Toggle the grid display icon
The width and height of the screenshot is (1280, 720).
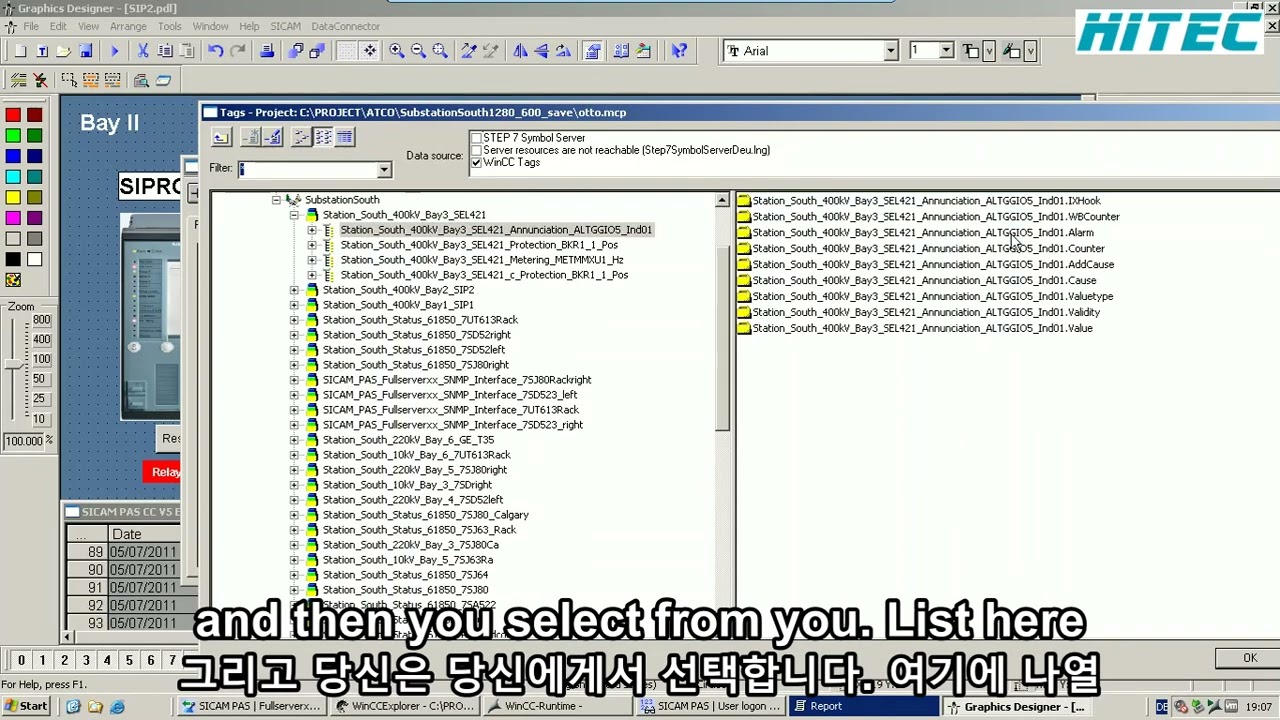click(347, 51)
